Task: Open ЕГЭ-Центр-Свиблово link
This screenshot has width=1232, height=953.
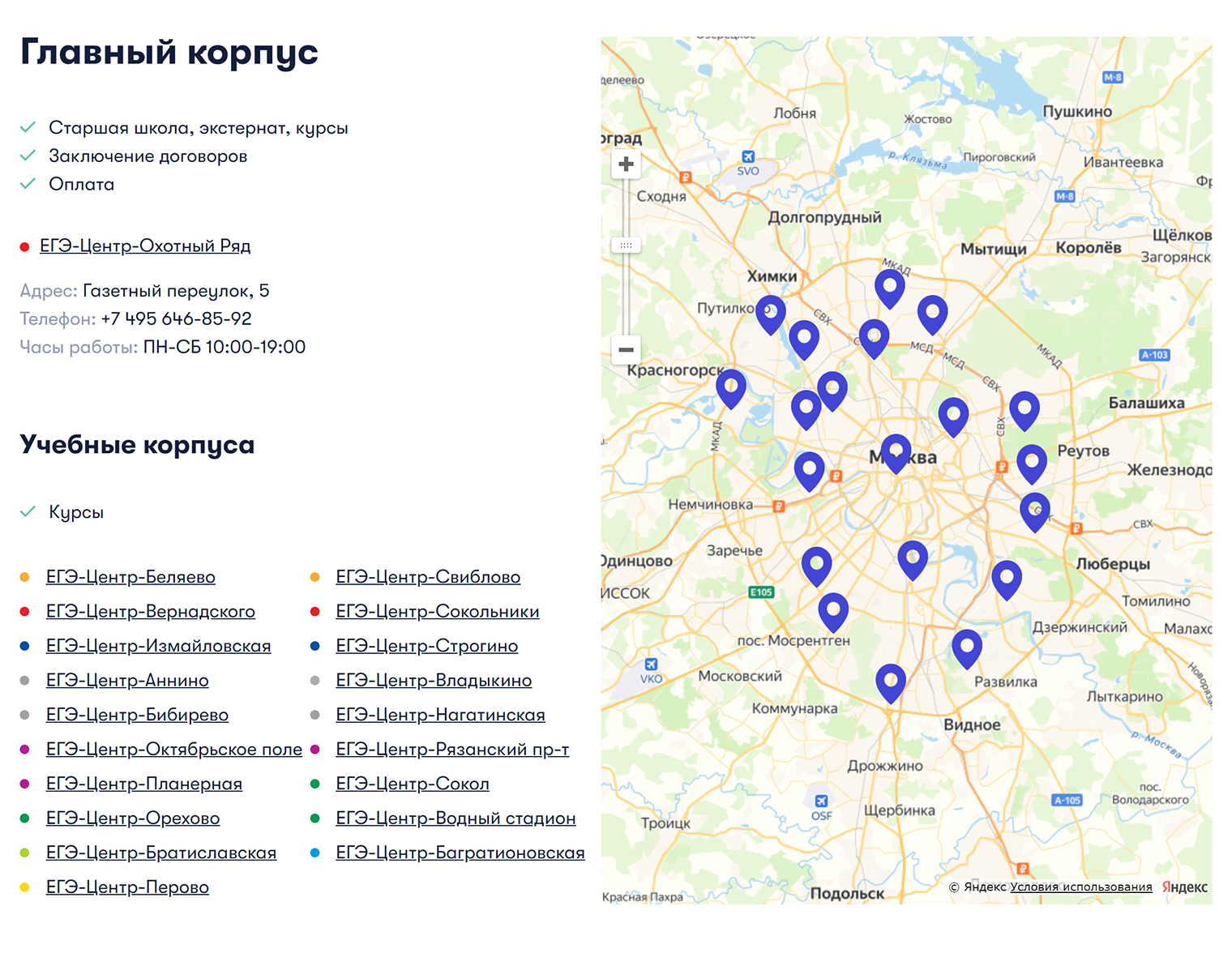Action: pyautogui.click(x=428, y=577)
